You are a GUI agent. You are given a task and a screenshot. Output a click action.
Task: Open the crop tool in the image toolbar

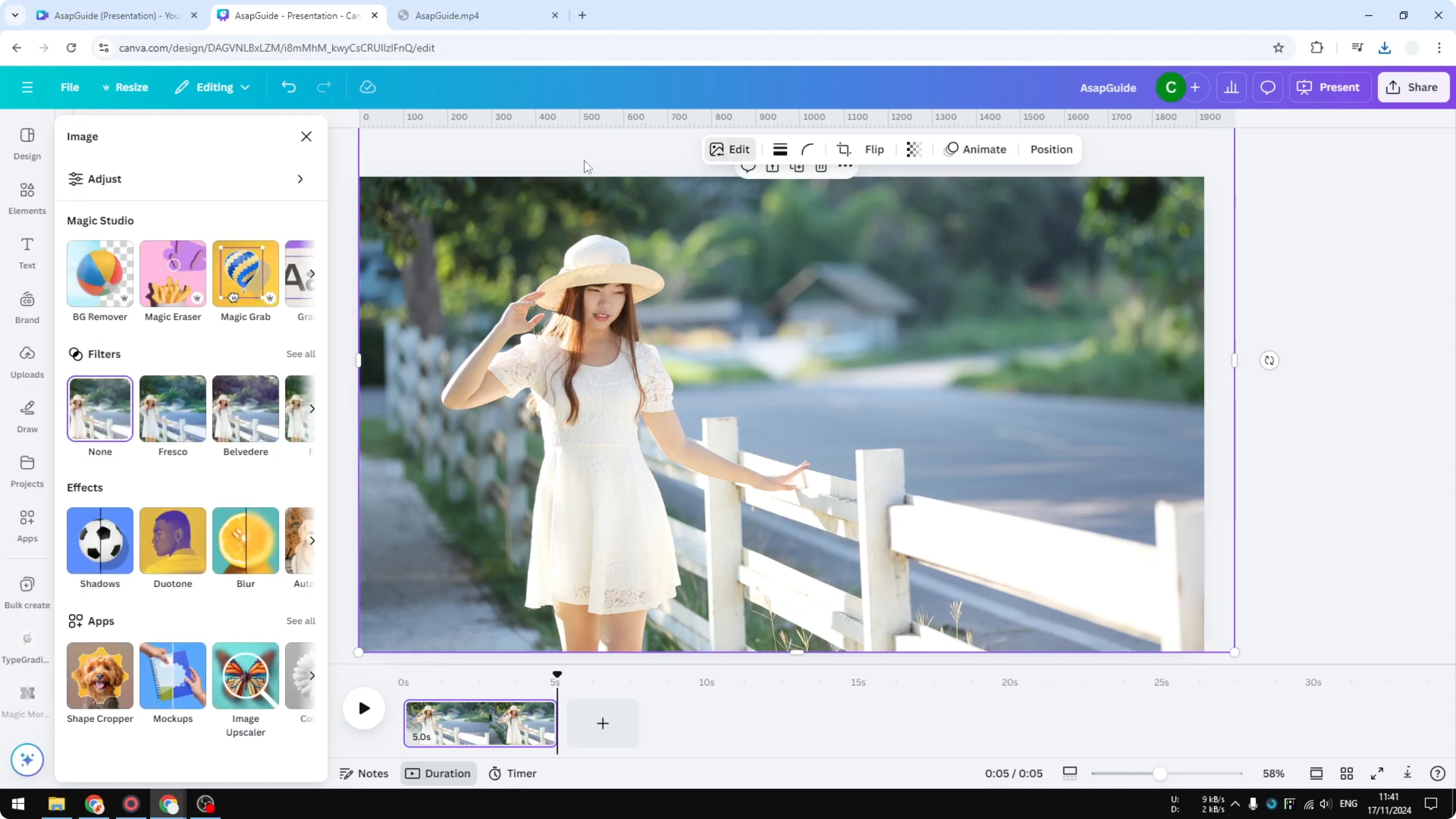pos(843,149)
